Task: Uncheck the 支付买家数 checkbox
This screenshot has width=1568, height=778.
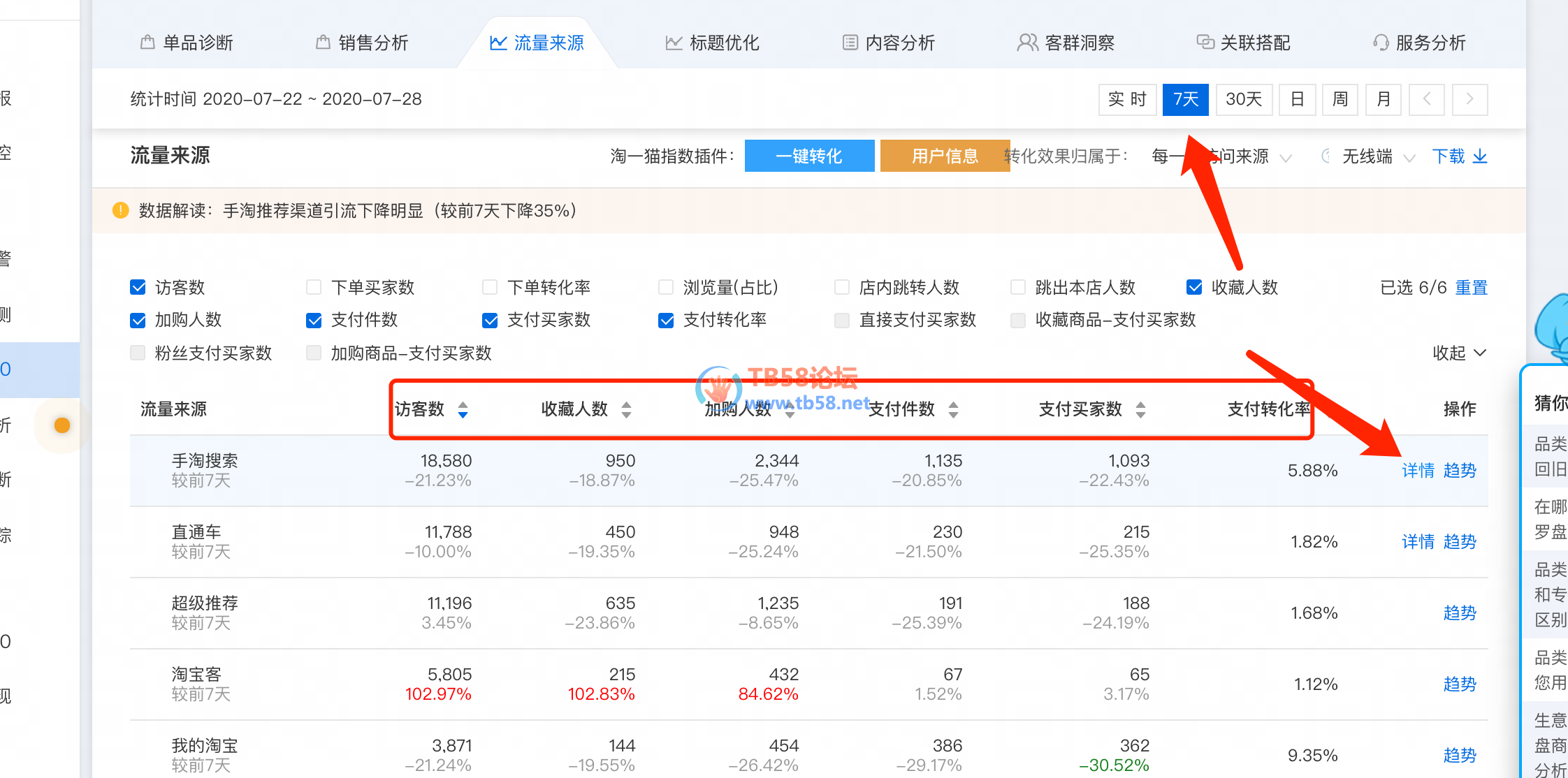Action: tap(490, 320)
